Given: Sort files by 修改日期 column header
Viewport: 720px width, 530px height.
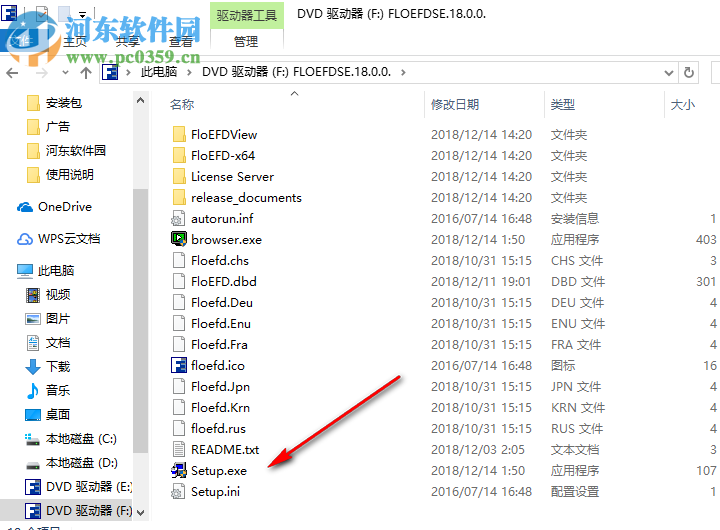Looking at the screenshot, I should [455, 105].
